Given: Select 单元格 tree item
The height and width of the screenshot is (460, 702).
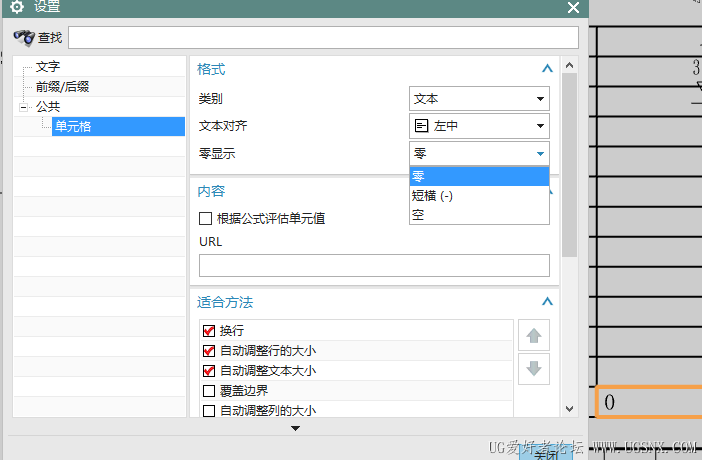Looking at the screenshot, I should 118,126.
